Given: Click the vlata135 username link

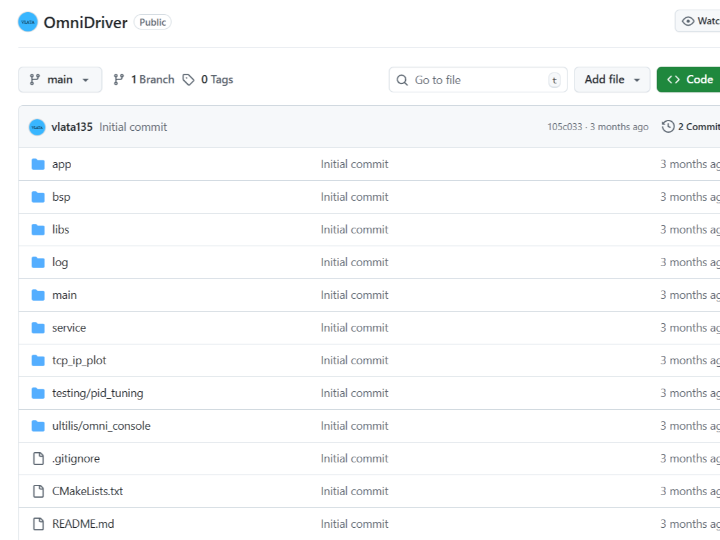Looking at the screenshot, I should (x=72, y=127).
